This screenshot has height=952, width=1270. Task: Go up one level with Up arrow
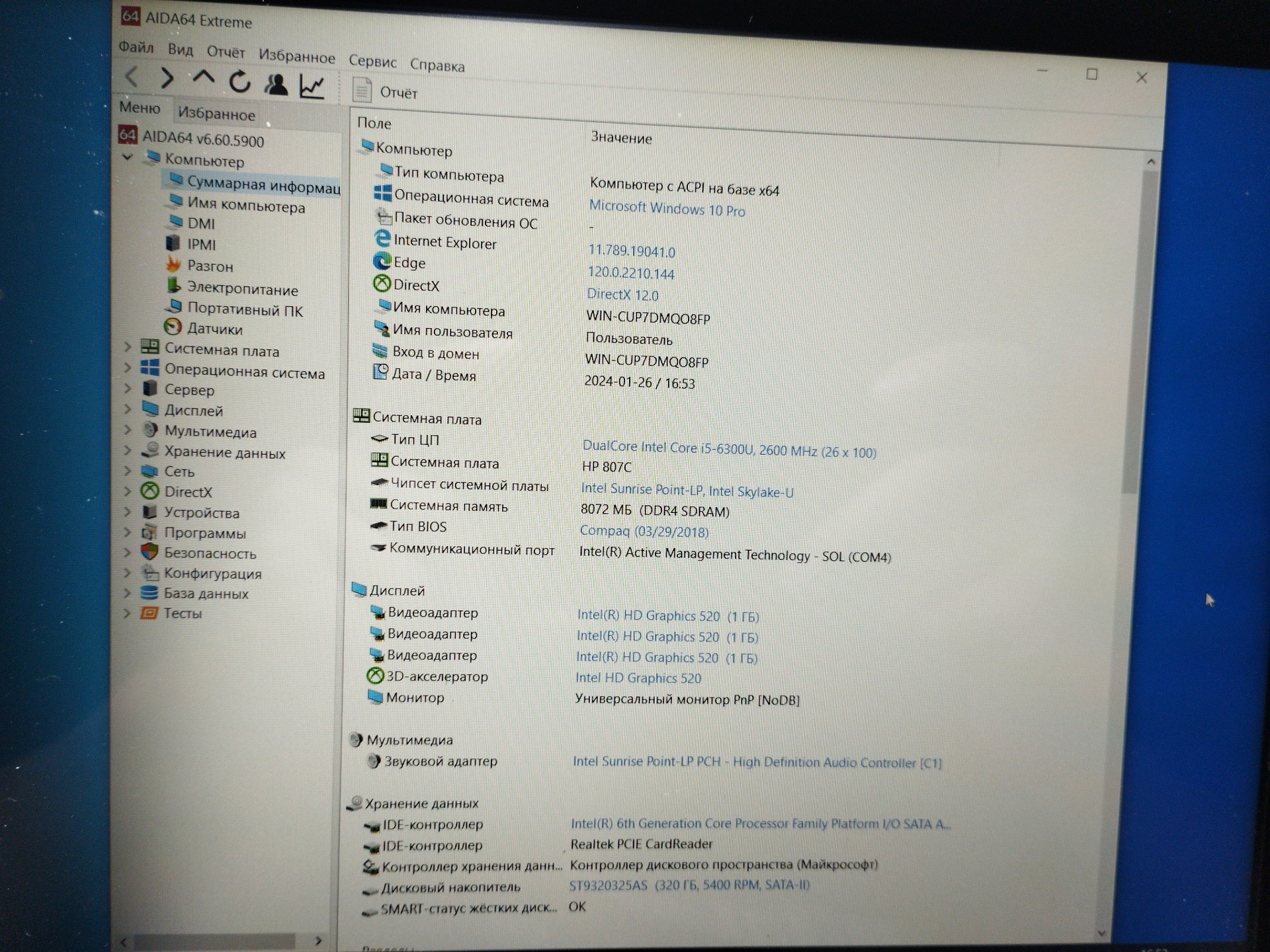(x=203, y=78)
